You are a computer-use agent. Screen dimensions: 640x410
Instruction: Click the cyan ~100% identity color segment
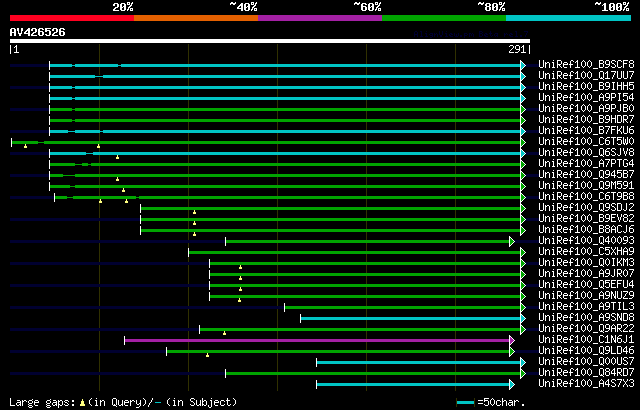[x=569, y=18]
